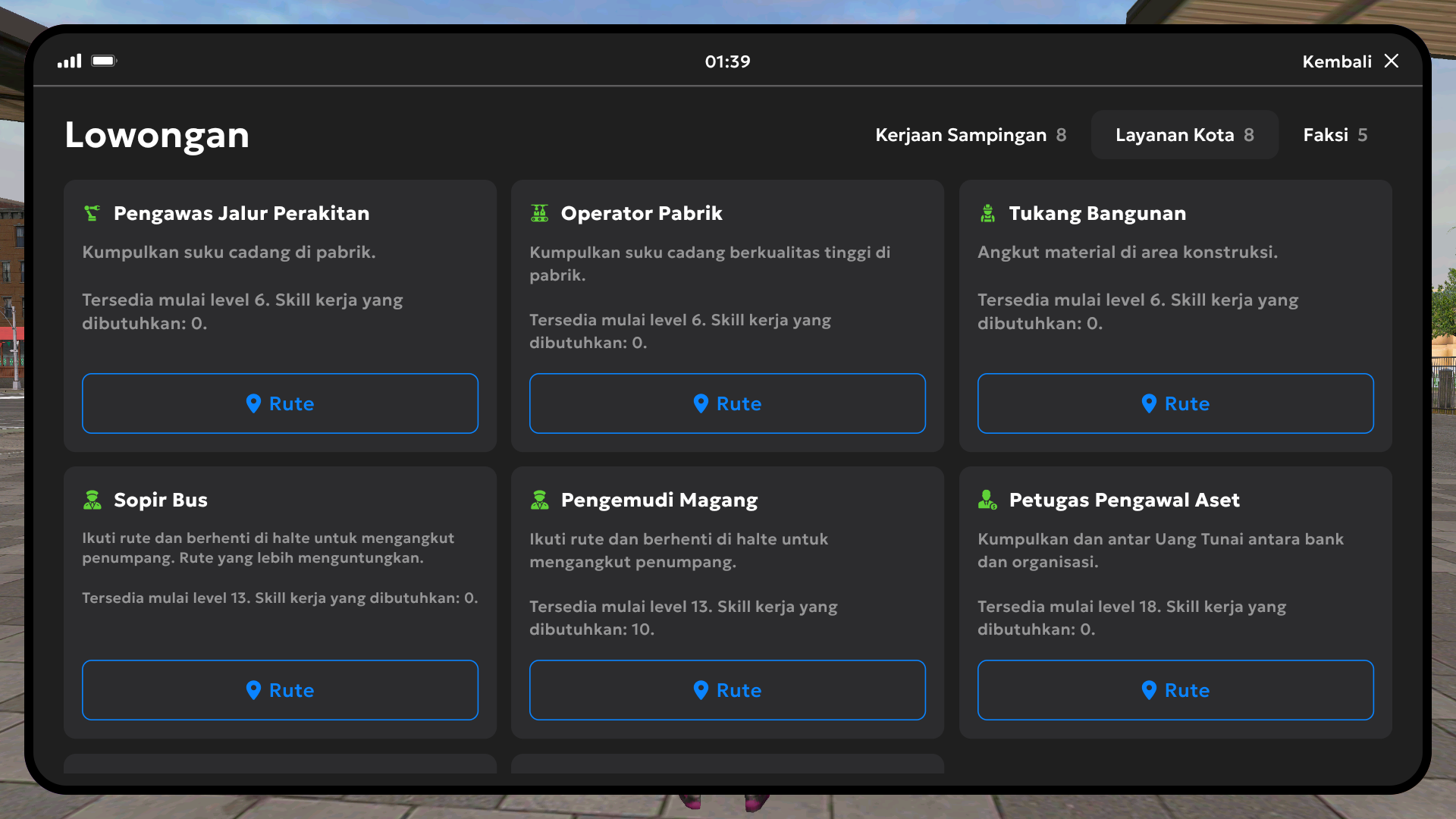1456x819 pixels.
Task: Click the robot arm icon beside Pengawas Jalur Perakitan
Action: coord(92,213)
